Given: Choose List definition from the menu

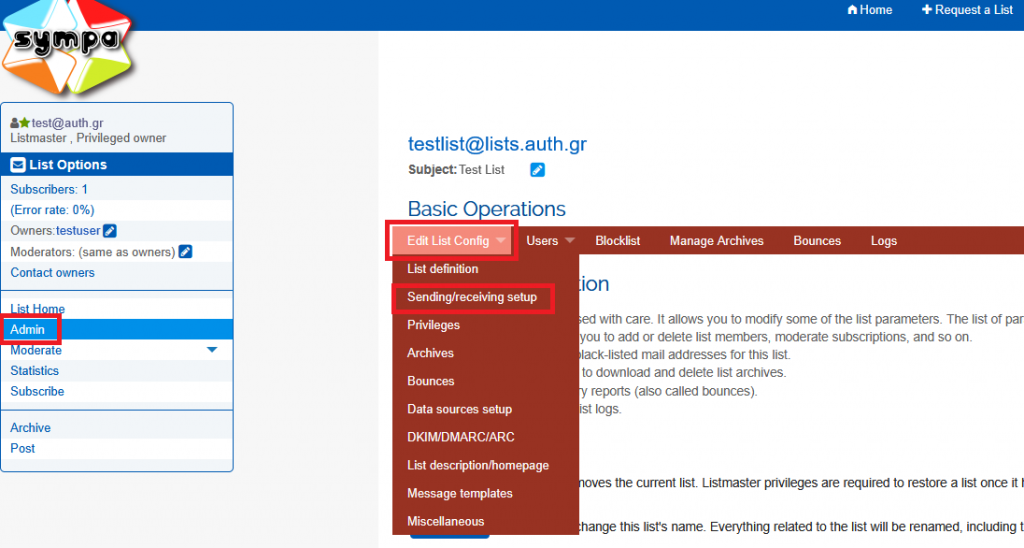Looking at the screenshot, I should point(442,269).
